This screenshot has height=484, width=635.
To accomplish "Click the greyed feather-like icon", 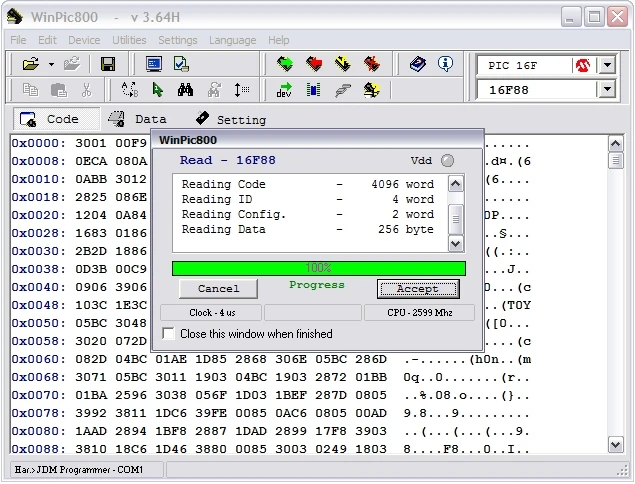I will [x=343, y=90].
